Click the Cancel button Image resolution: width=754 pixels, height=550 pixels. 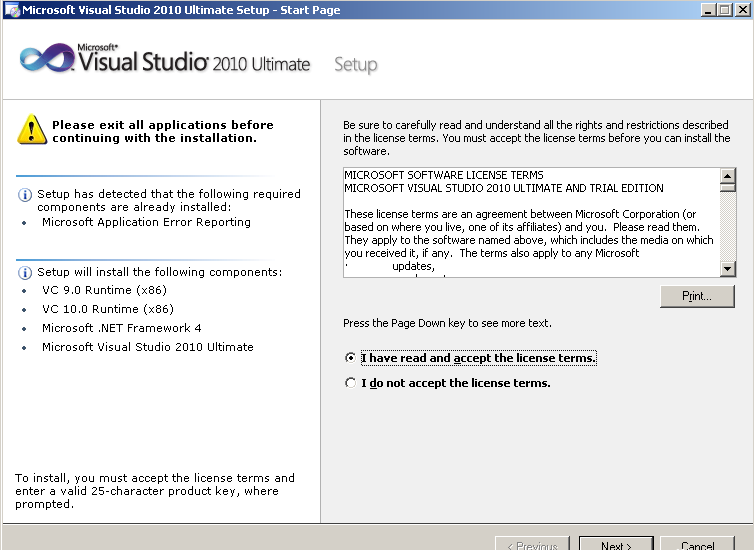(697, 543)
